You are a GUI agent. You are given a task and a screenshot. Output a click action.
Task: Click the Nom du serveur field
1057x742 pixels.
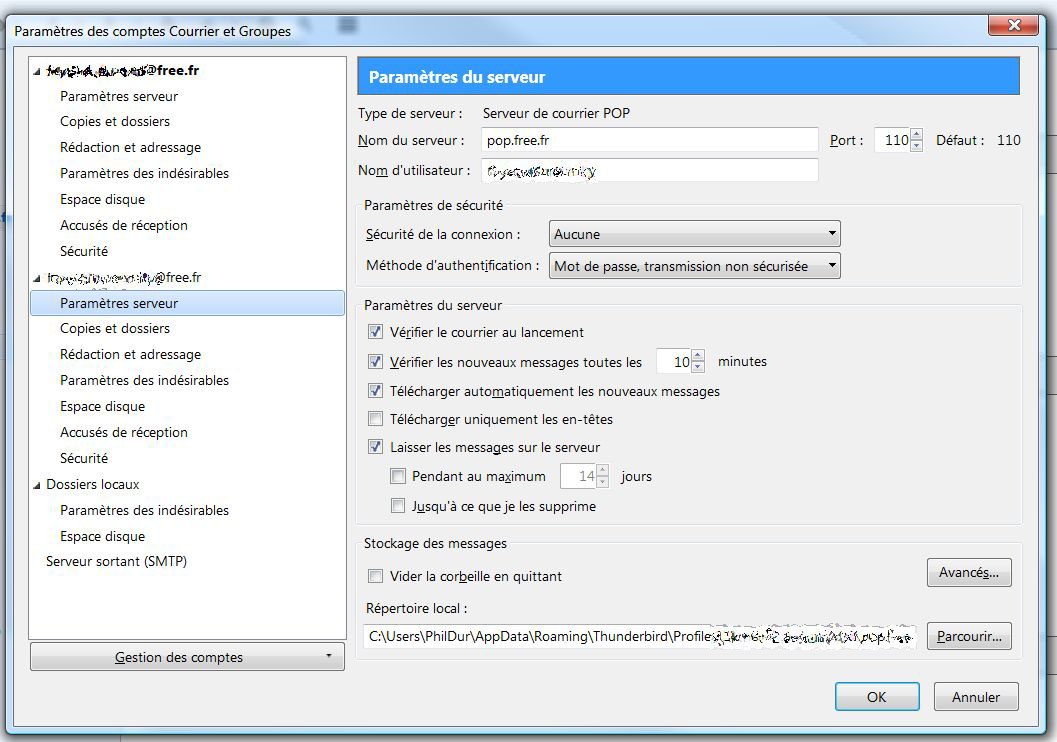[x=650, y=140]
